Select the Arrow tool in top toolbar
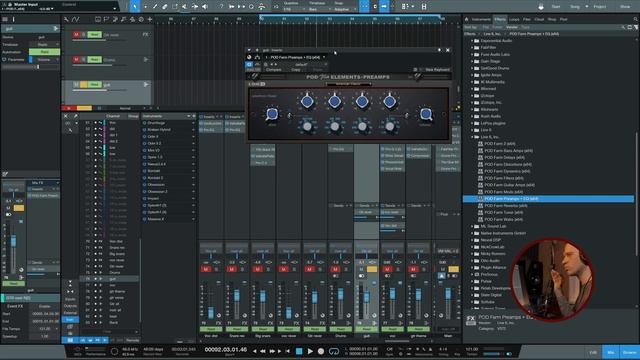This screenshot has width=640, height=360. (135, 6)
